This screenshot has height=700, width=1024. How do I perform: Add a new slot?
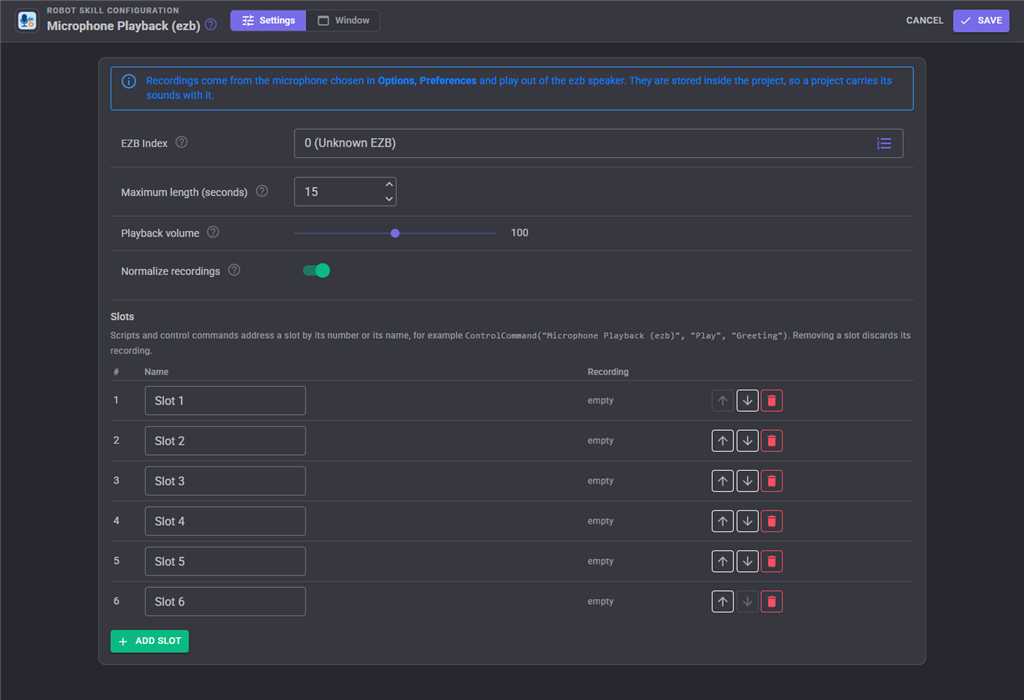click(150, 641)
